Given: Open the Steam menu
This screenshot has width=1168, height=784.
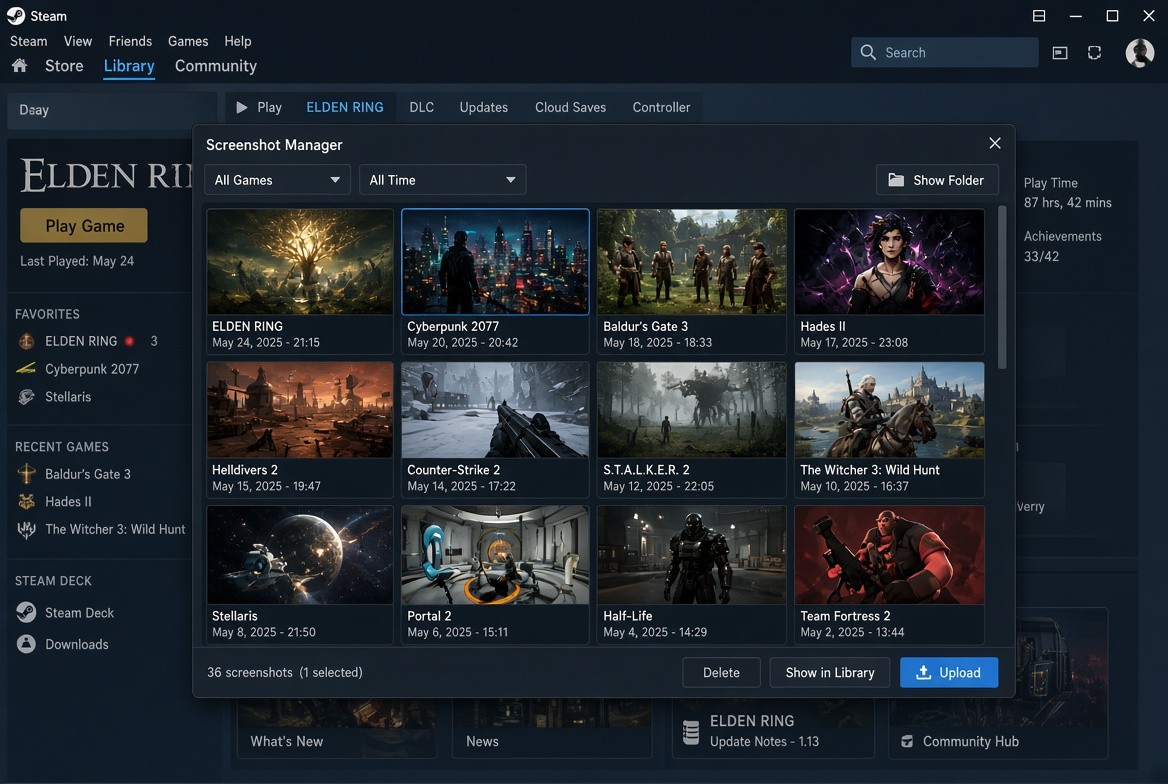Looking at the screenshot, I should click(28, 41).
